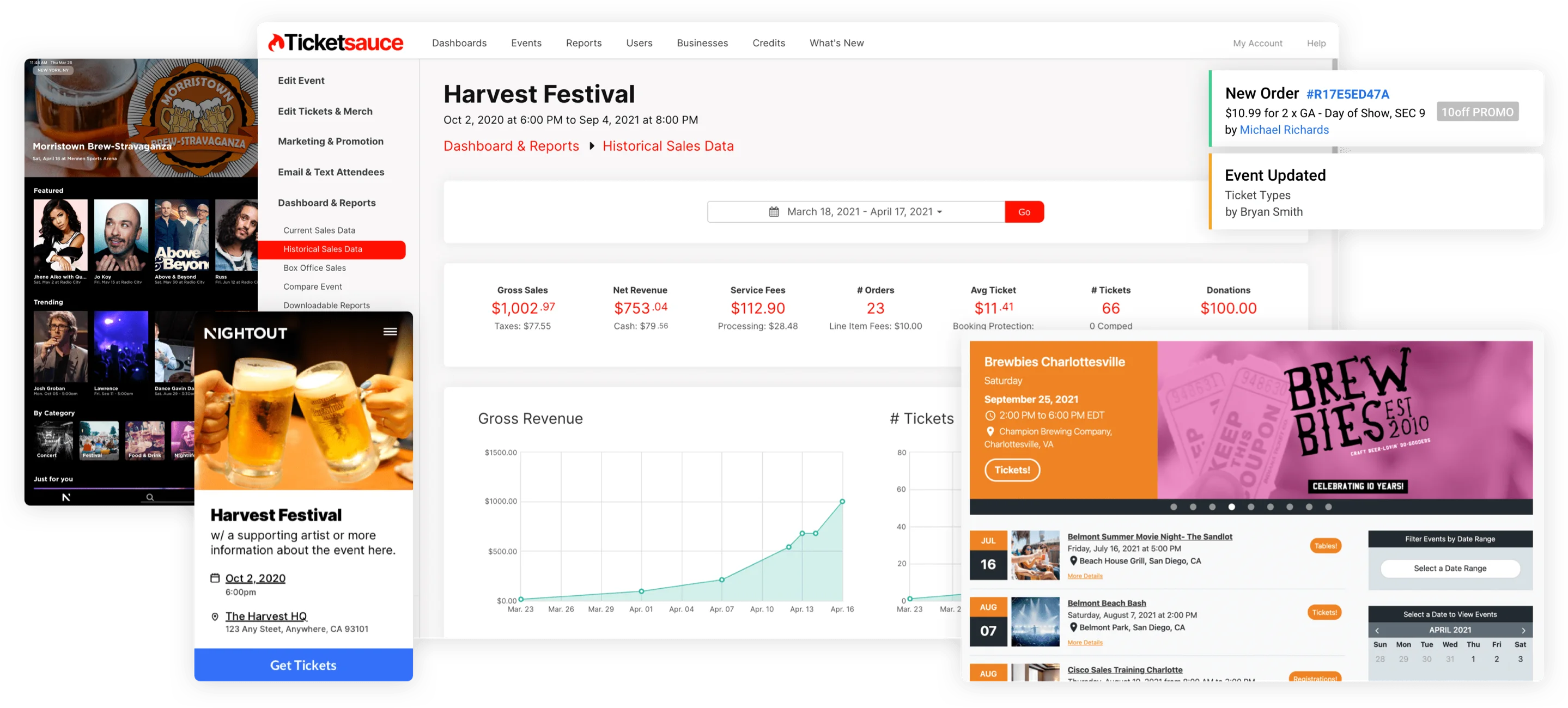Go to previous month in the calendar
The image size is (1568, 708).
[1377, 630]
